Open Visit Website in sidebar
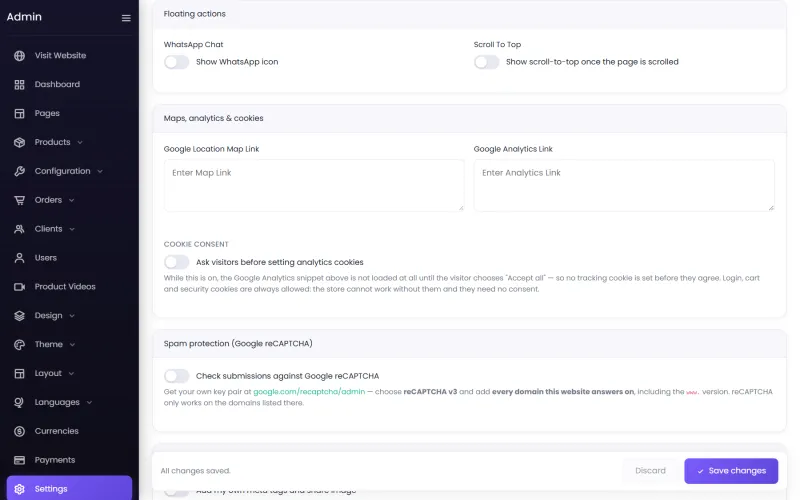This screenshot has width=800, height=500. coord(69,56)
